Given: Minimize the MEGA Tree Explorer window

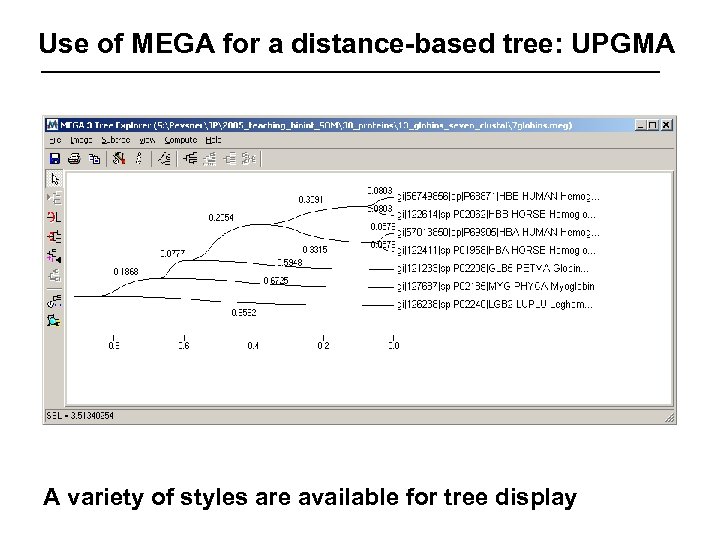Looking at the screenshot, I should [x=641, y=125].
